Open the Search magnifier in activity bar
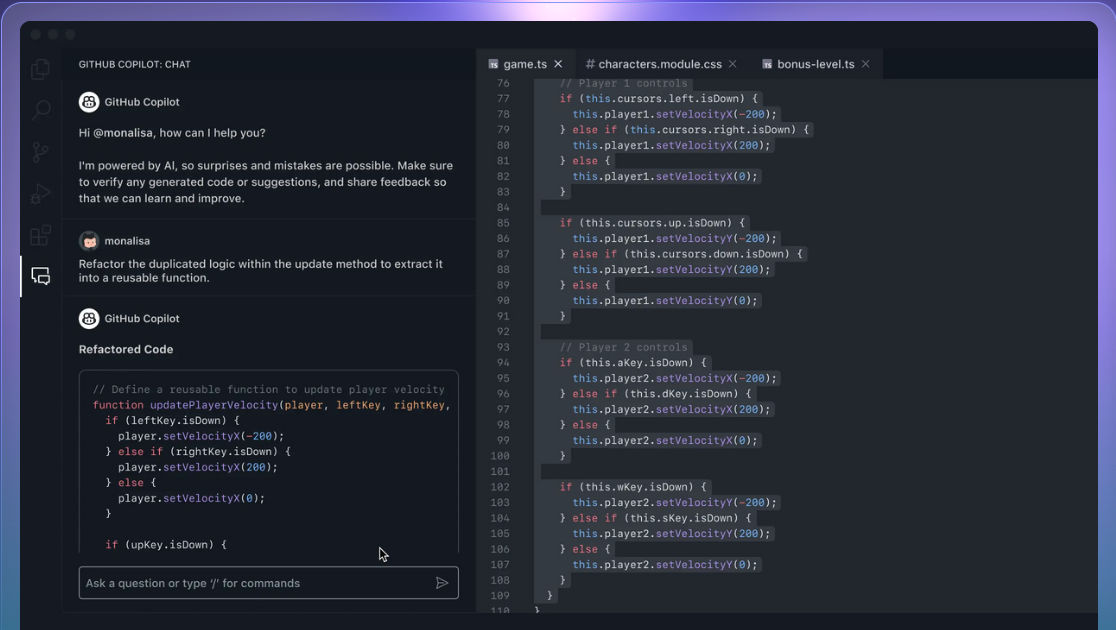1116x630 pixels. pos(41,110)
